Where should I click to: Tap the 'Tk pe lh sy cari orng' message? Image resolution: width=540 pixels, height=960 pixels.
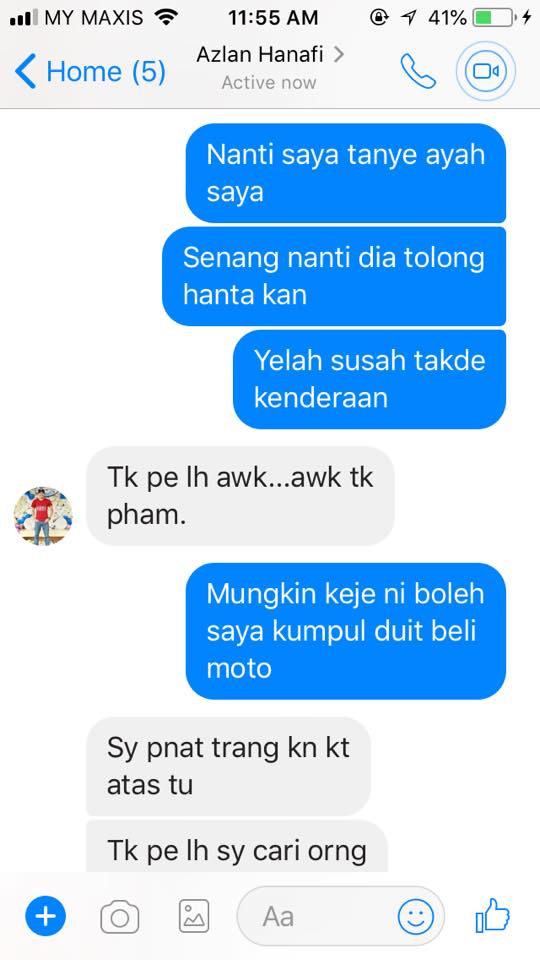tap(237, 848)
